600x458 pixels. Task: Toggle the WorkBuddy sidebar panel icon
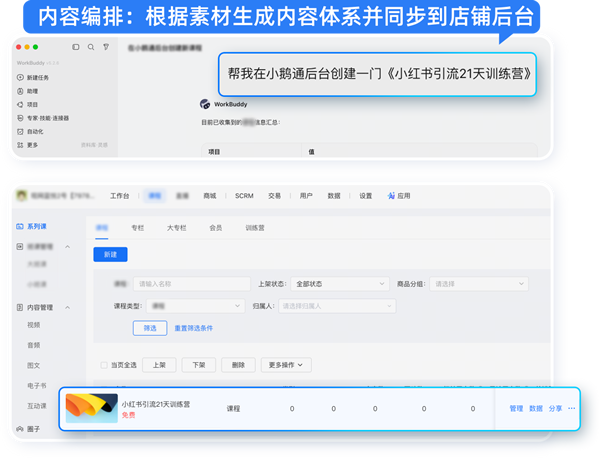coord(76,47)
